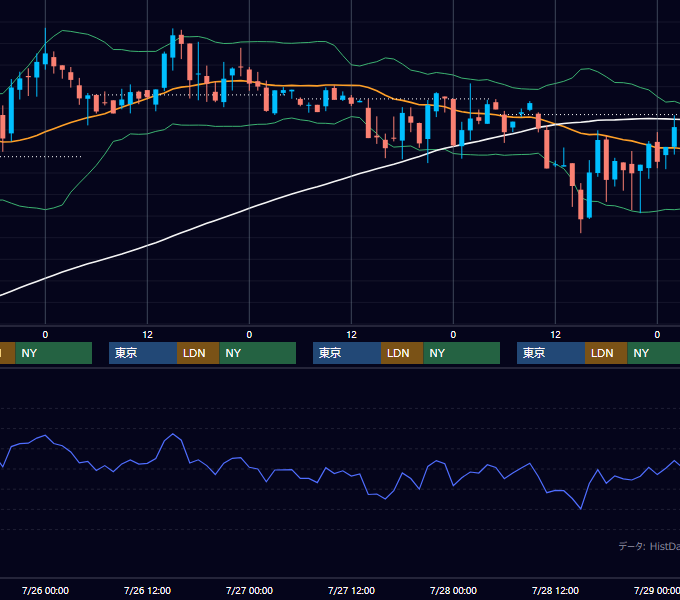Click the LDN session block following the 7/28 東京 block
The width and height of the screenshot is (680, 600).
click(x=606, y=353)
